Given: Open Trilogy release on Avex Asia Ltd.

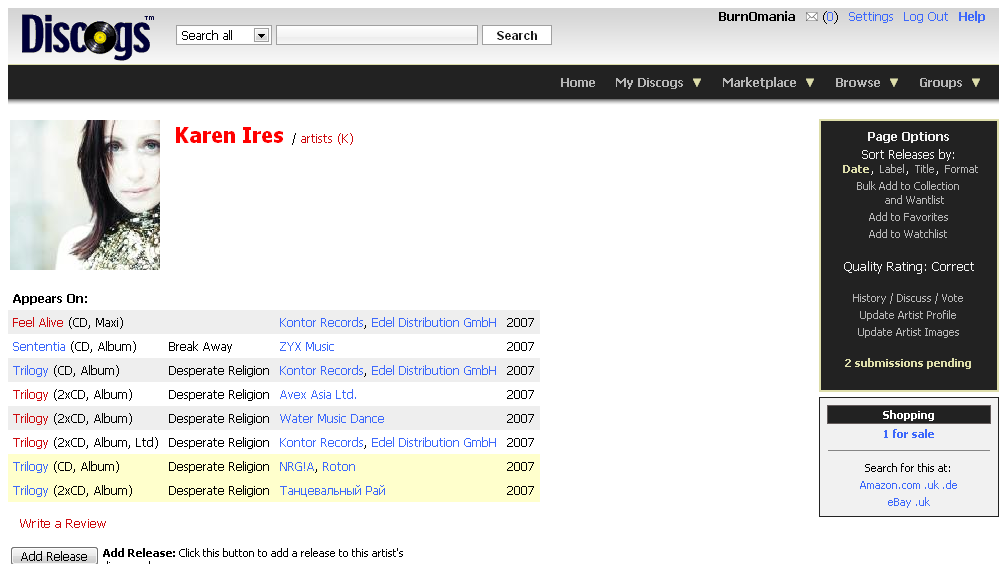Looking at the screenshot, I should pos(30,394).
